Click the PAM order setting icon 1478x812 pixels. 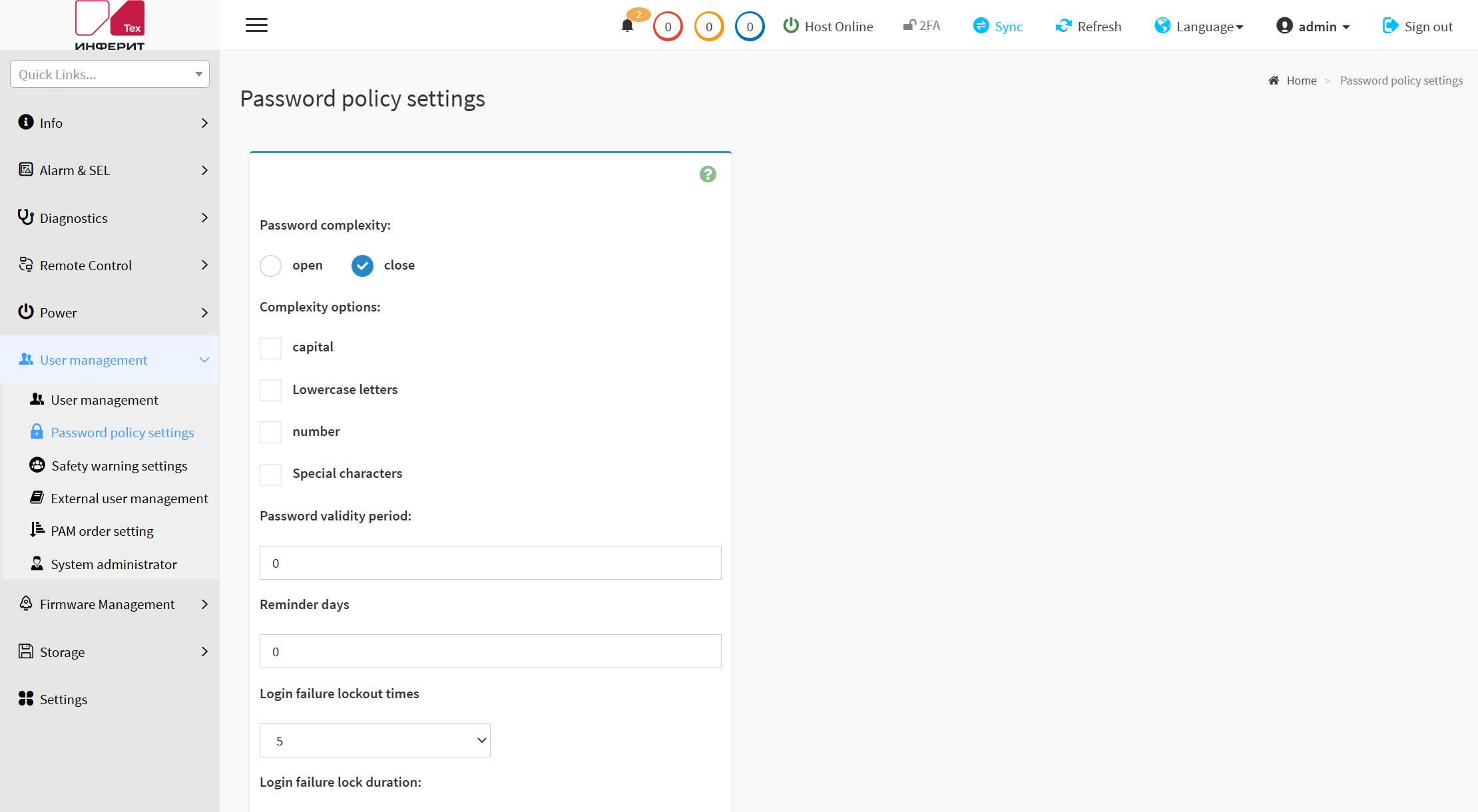click(x=37, y=530)
